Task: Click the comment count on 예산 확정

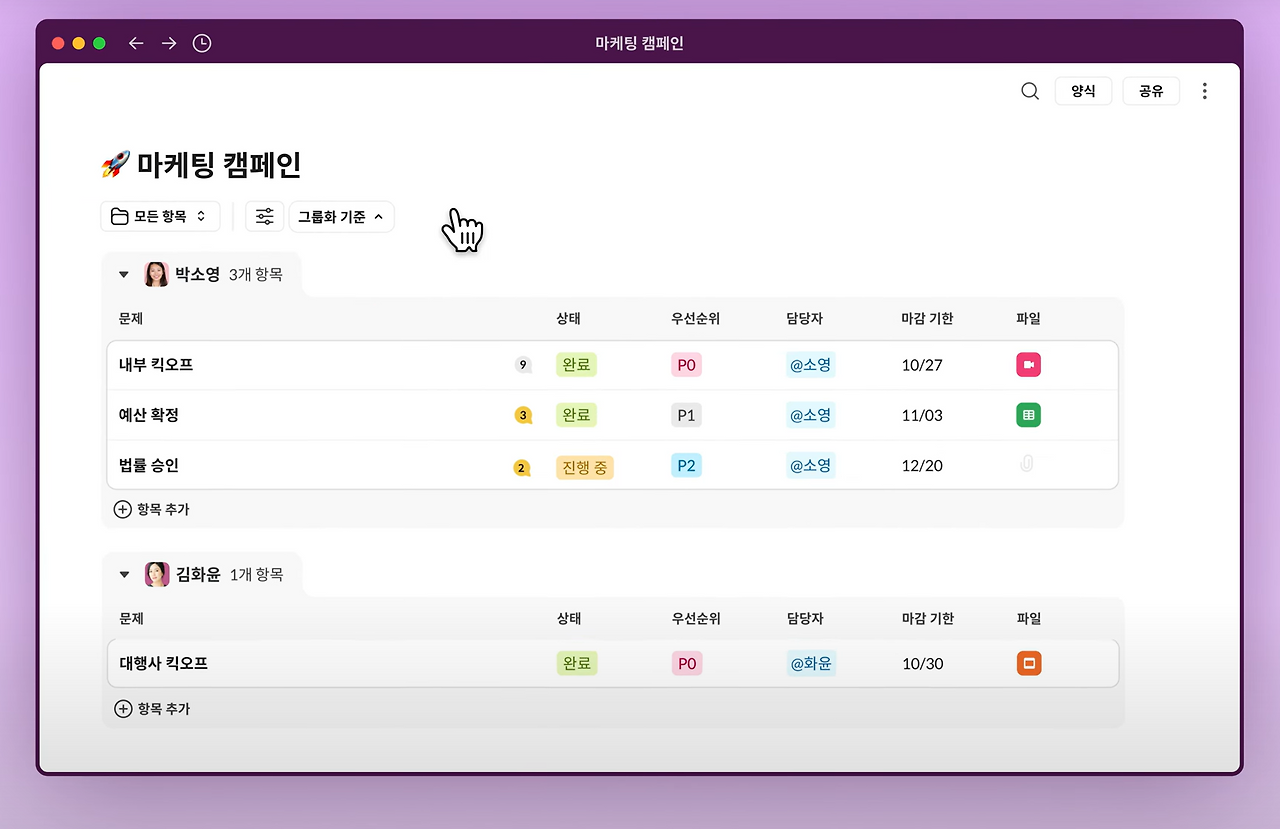Action: [x=523, y=414]
